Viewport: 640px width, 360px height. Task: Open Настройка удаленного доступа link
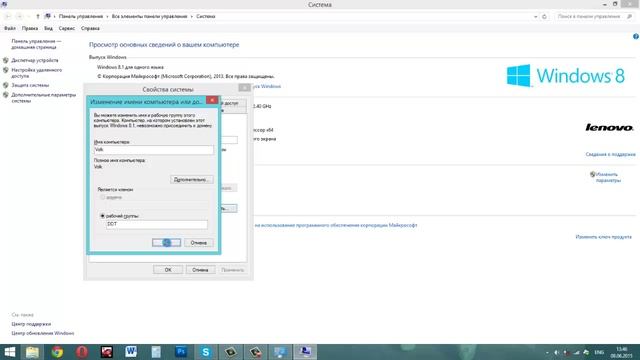pos(37,73)
